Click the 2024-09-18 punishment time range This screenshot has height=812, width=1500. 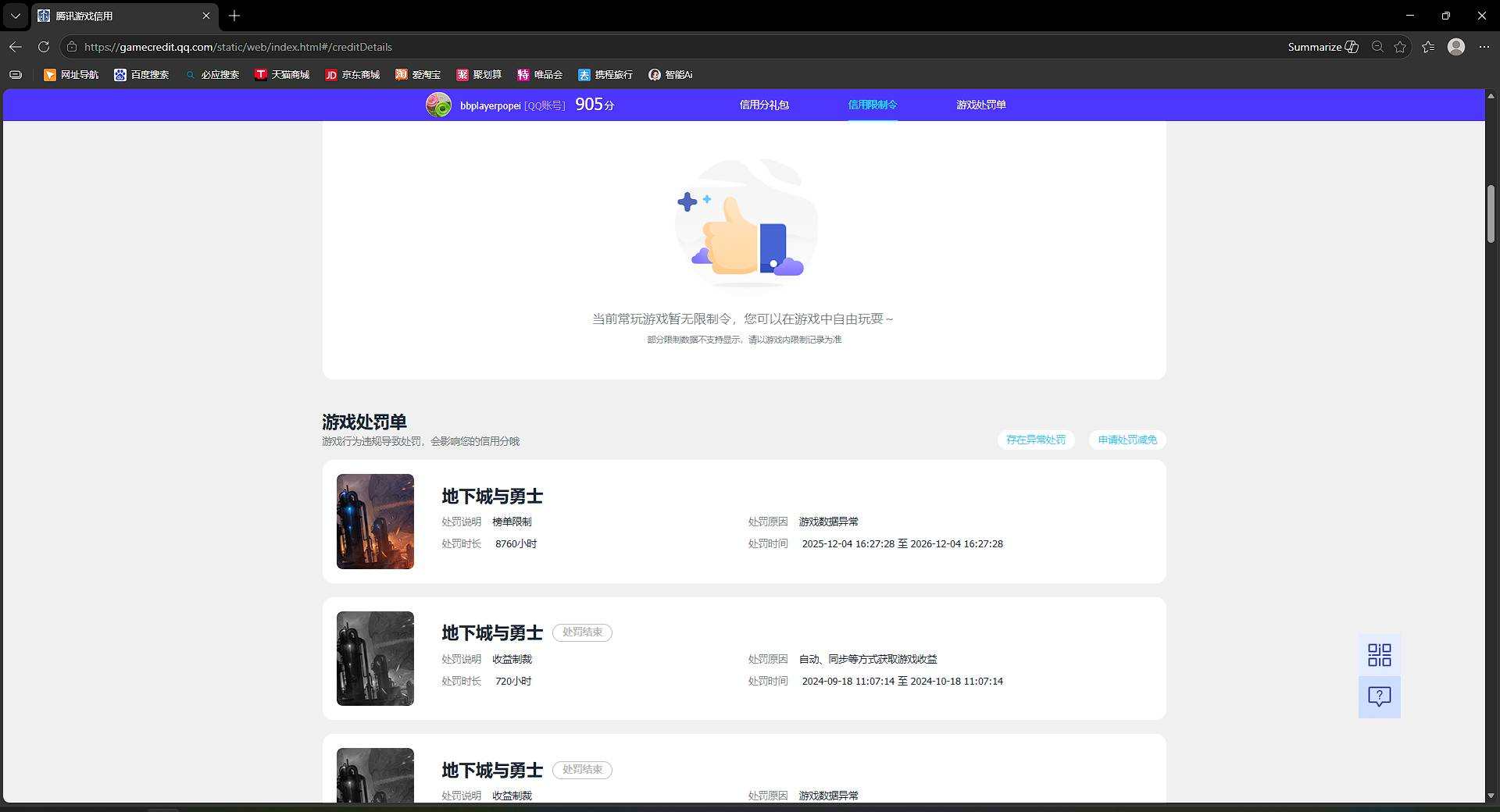pyautogui.click(x=902, y=681)
